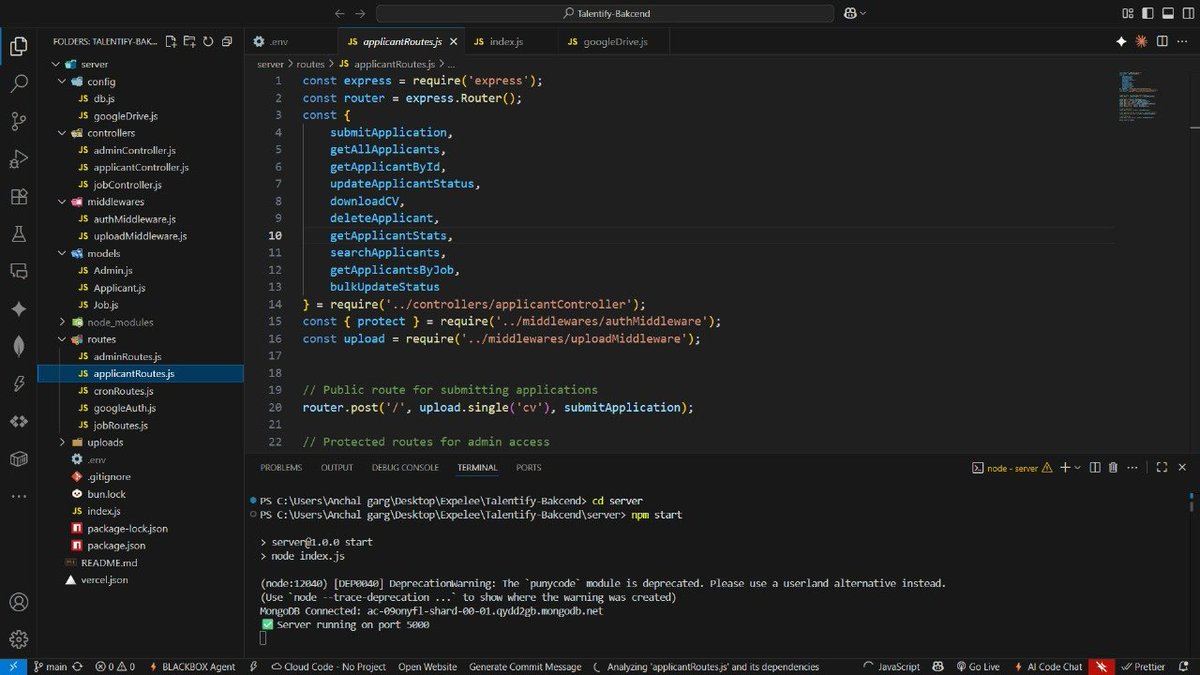Open the Explorer view in activity bar
This screenshot has height=675, width=1200.
(18, 46)
